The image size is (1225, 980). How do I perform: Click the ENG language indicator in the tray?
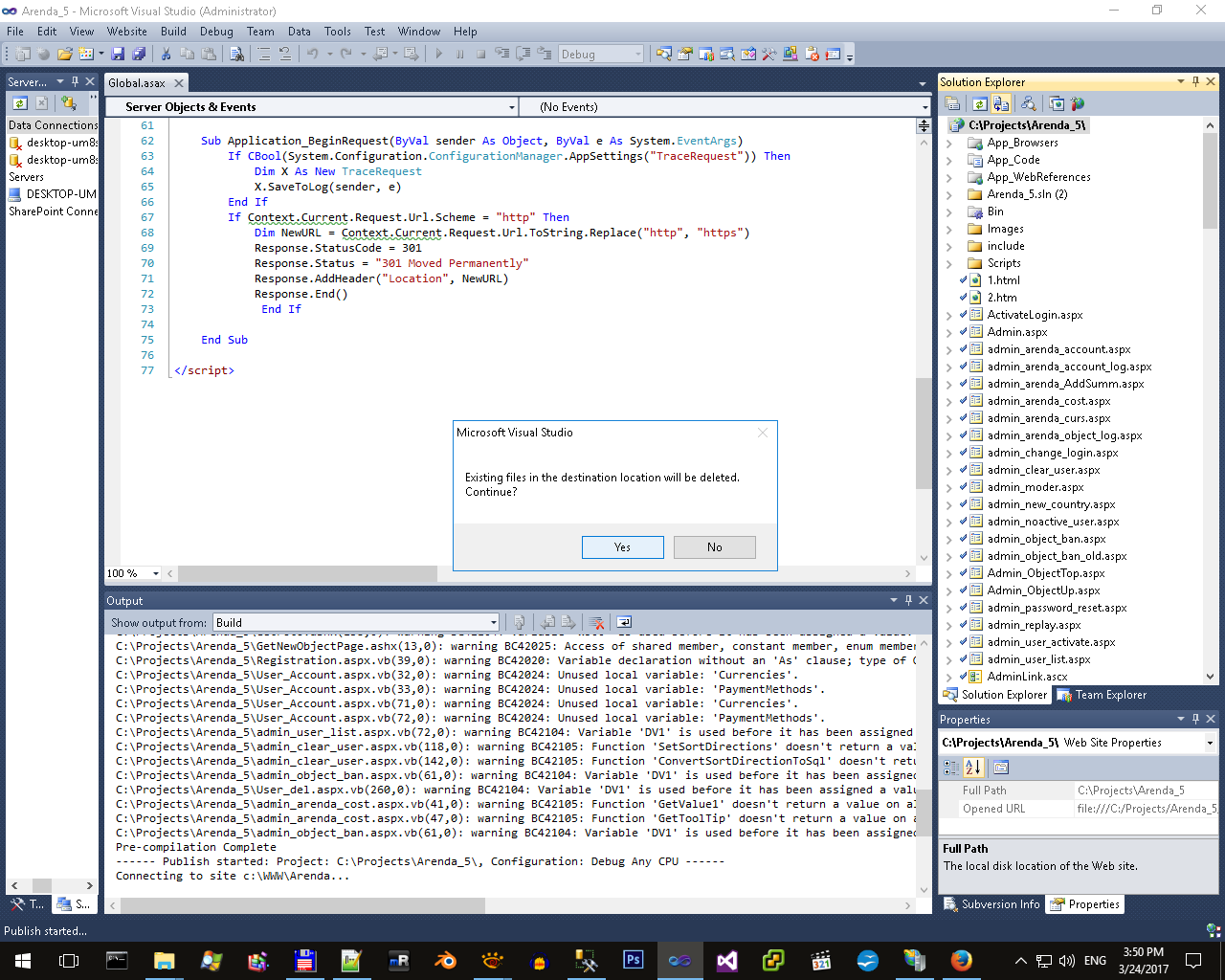tap(1095, 960)
